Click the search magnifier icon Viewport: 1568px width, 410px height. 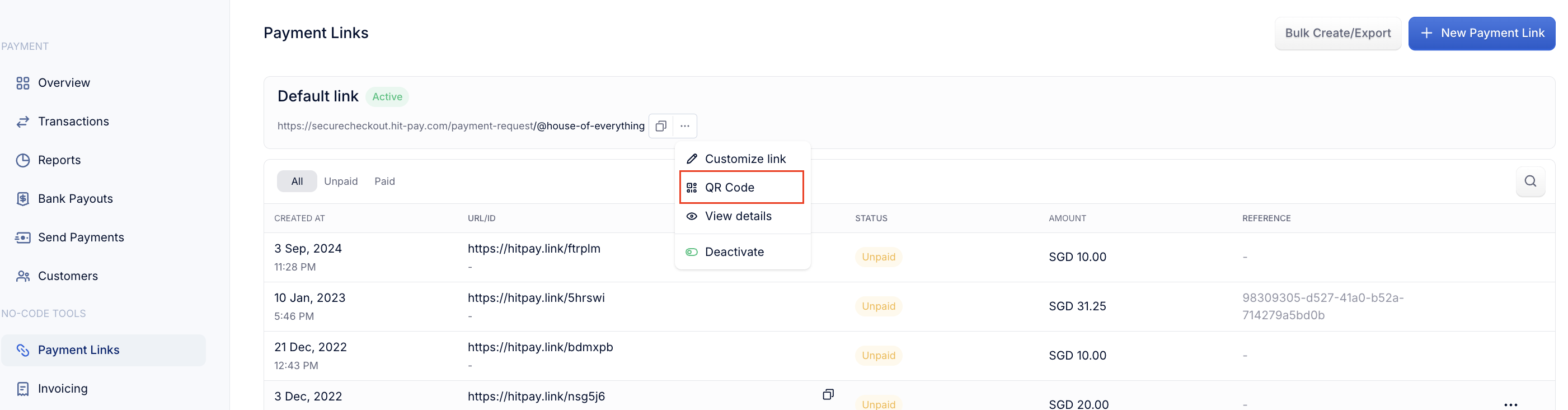click(1529, 181)
